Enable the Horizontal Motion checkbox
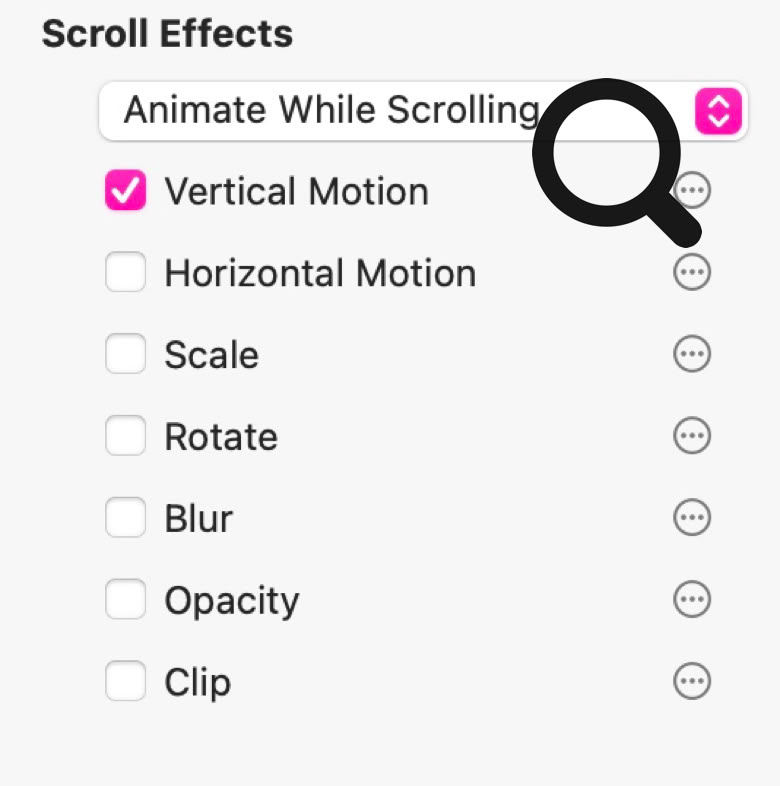Image resolution: width=780 pixels, height=786 pixels. (x=126, y=272)
